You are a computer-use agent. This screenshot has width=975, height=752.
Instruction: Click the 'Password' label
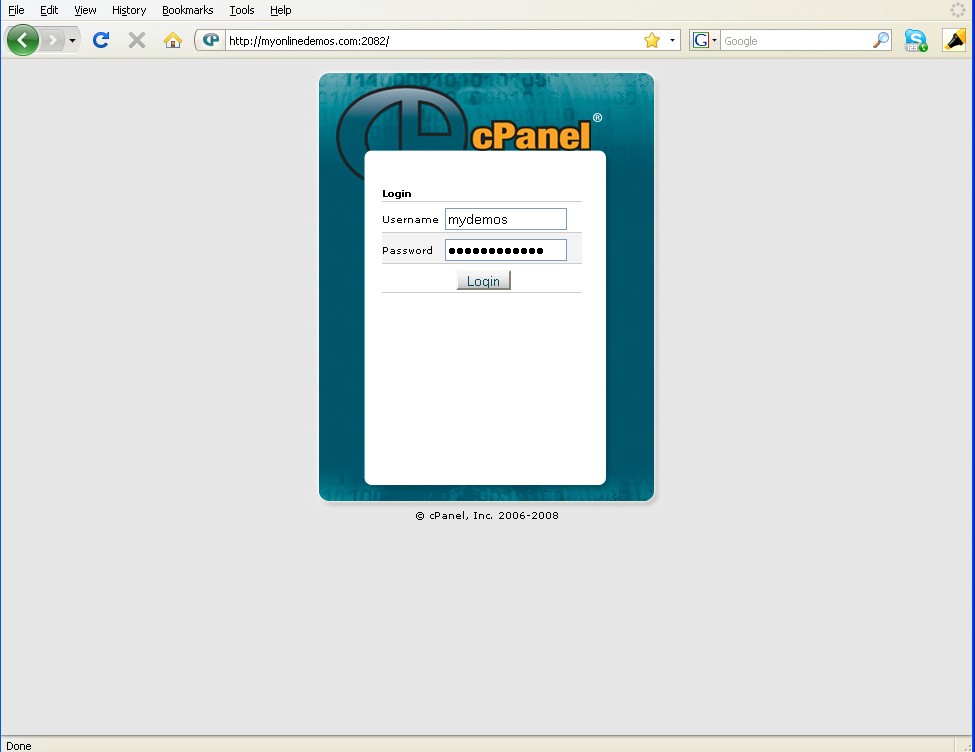(x=407, y=251)
